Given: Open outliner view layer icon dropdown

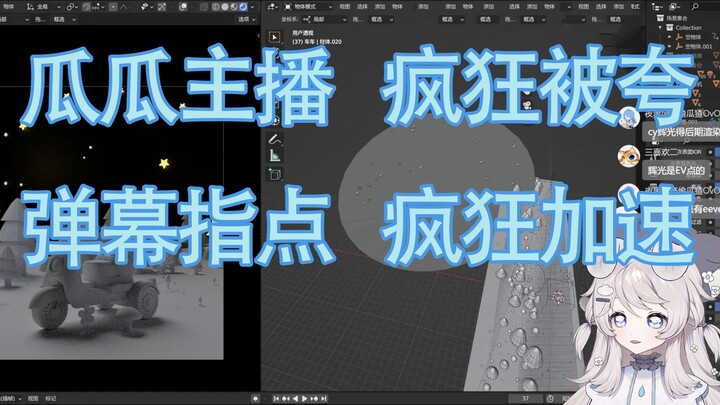Looking at the screenshot, I should (675, 7).
